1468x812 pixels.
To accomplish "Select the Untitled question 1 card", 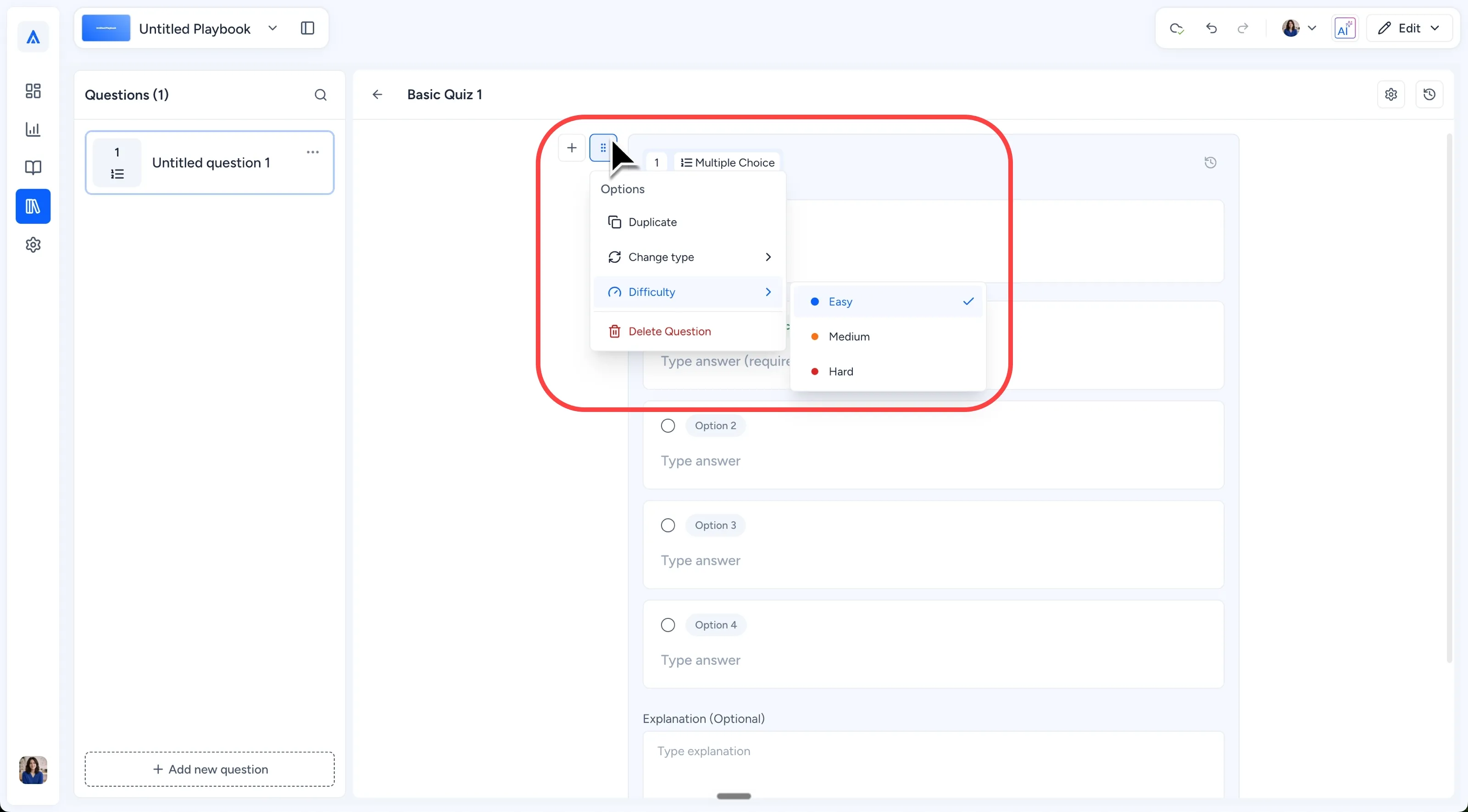I will [x=210, y=163].
